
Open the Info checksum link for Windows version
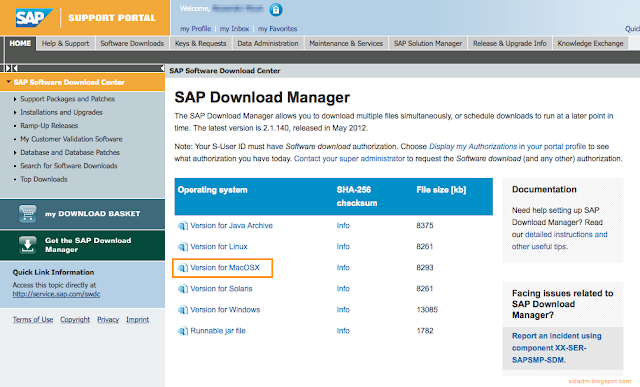(343, 310)
